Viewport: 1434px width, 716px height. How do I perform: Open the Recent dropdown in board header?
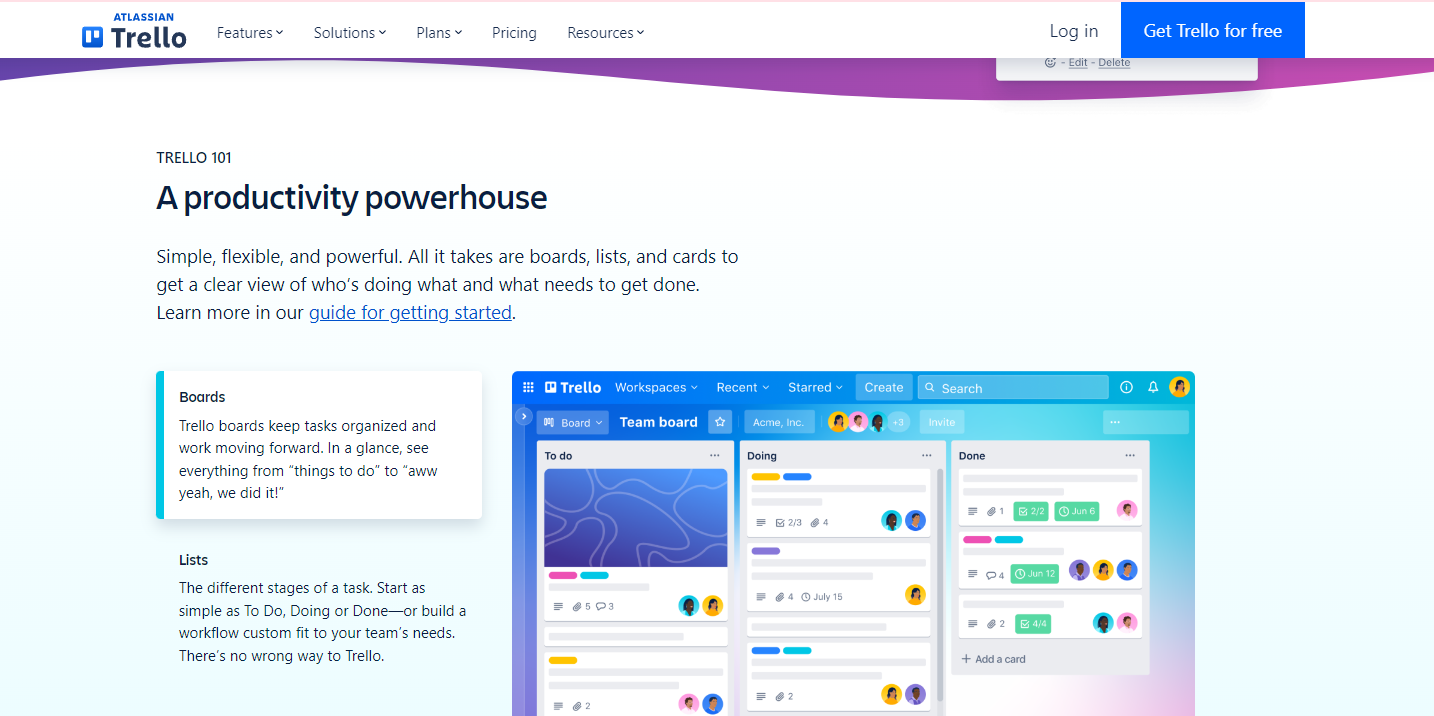pyautogui.click(x=743, y=387)
